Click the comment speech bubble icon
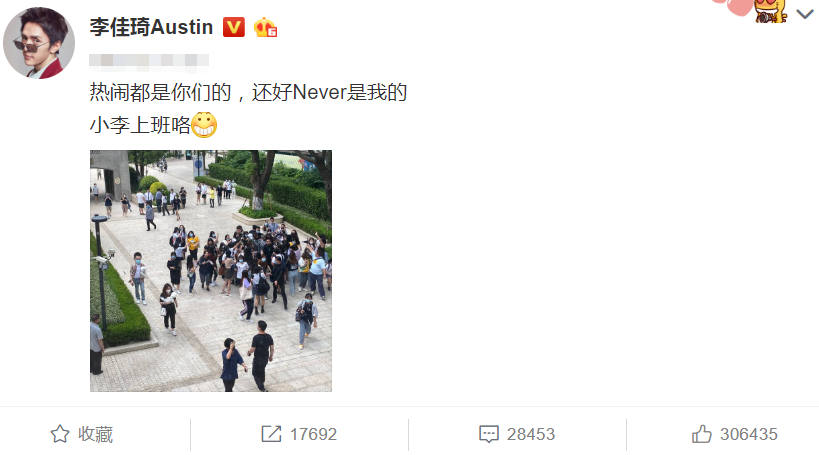The height and width of the screenshot is (455, 819). tap(489, 434)
